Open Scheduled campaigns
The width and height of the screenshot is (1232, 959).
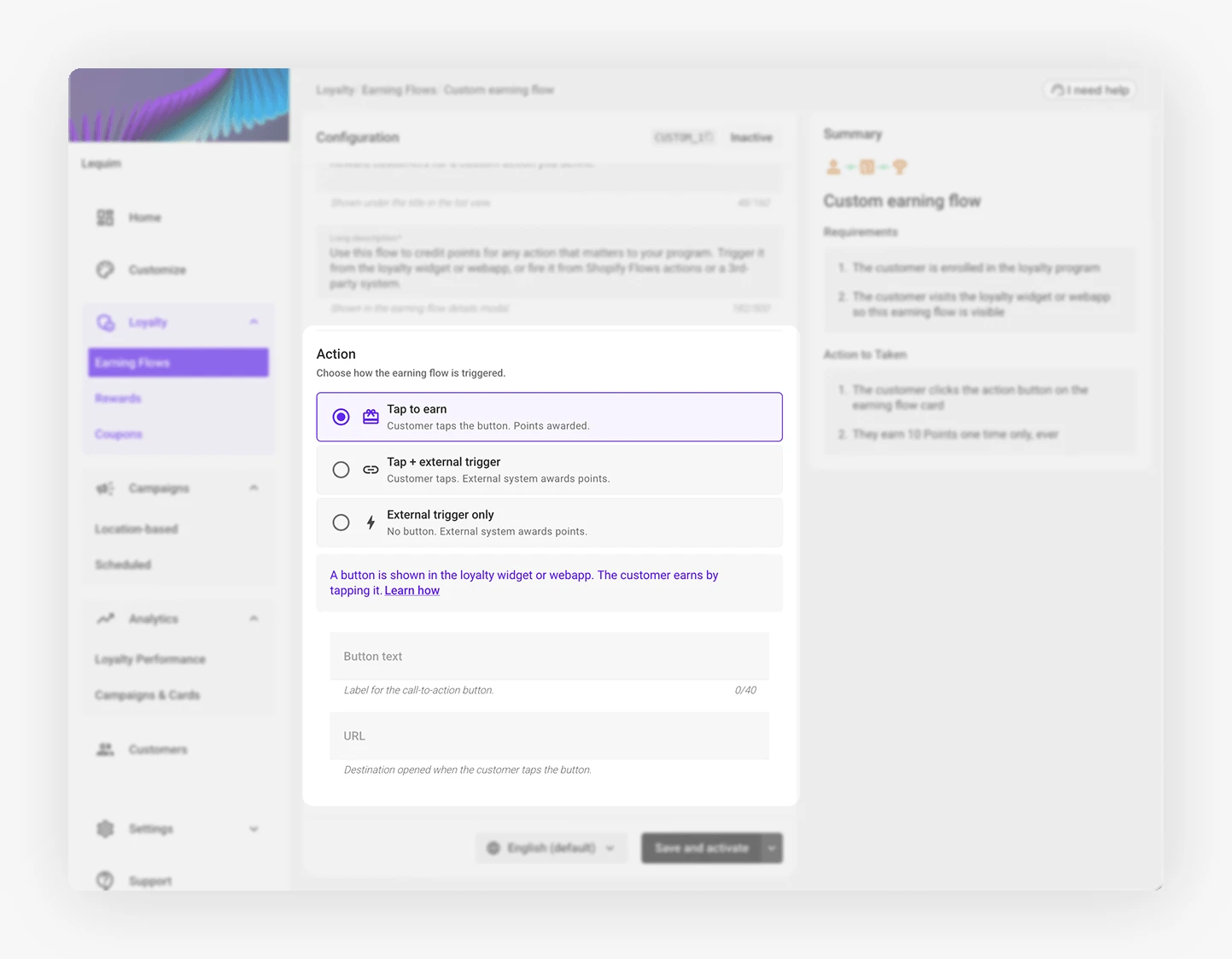coord(123,565)
